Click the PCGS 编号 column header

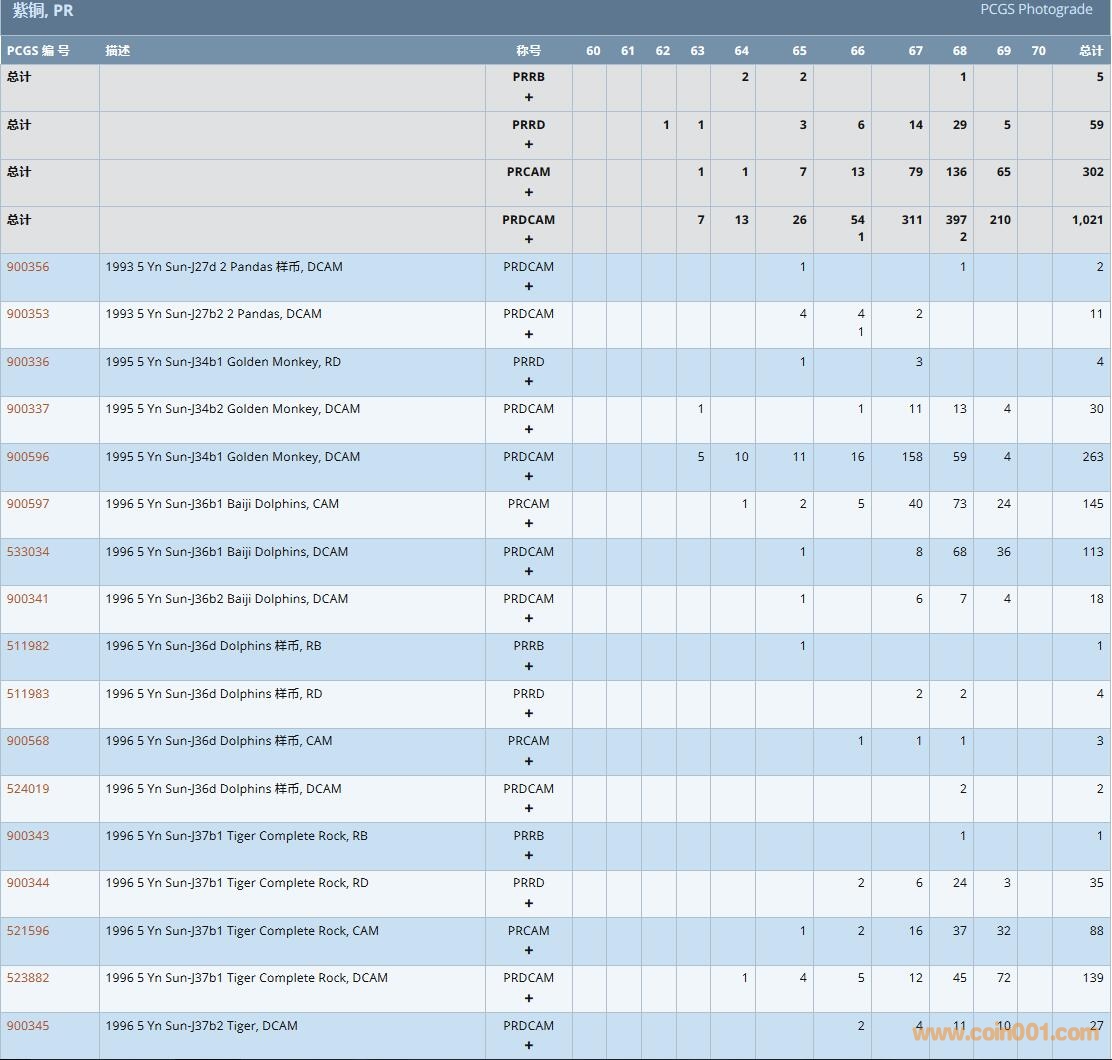[38, 51]
